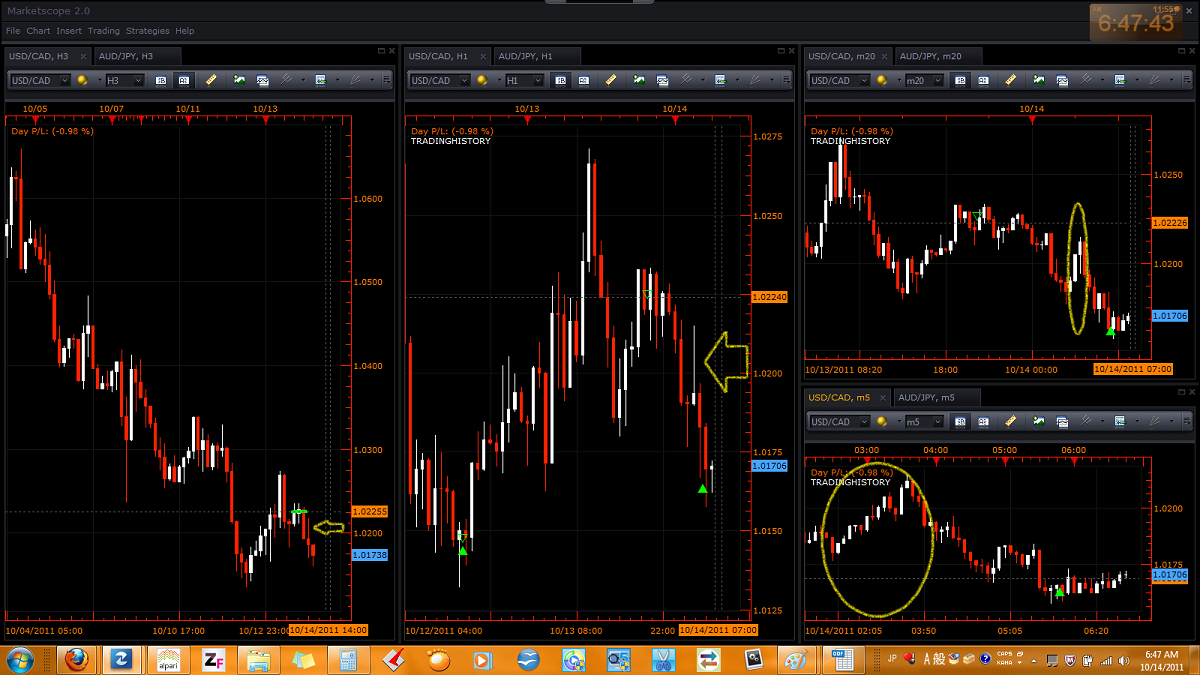
Task: Close the USD/CAD, H3 tab
Action: (x=83, y=56)
